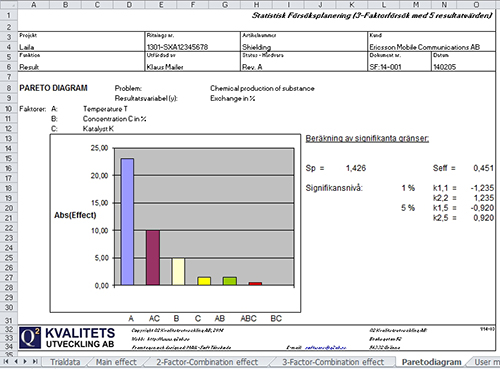Jump to last sheet tab arrow
Viewport: 500px width, 369px height.
pos(35,362)
